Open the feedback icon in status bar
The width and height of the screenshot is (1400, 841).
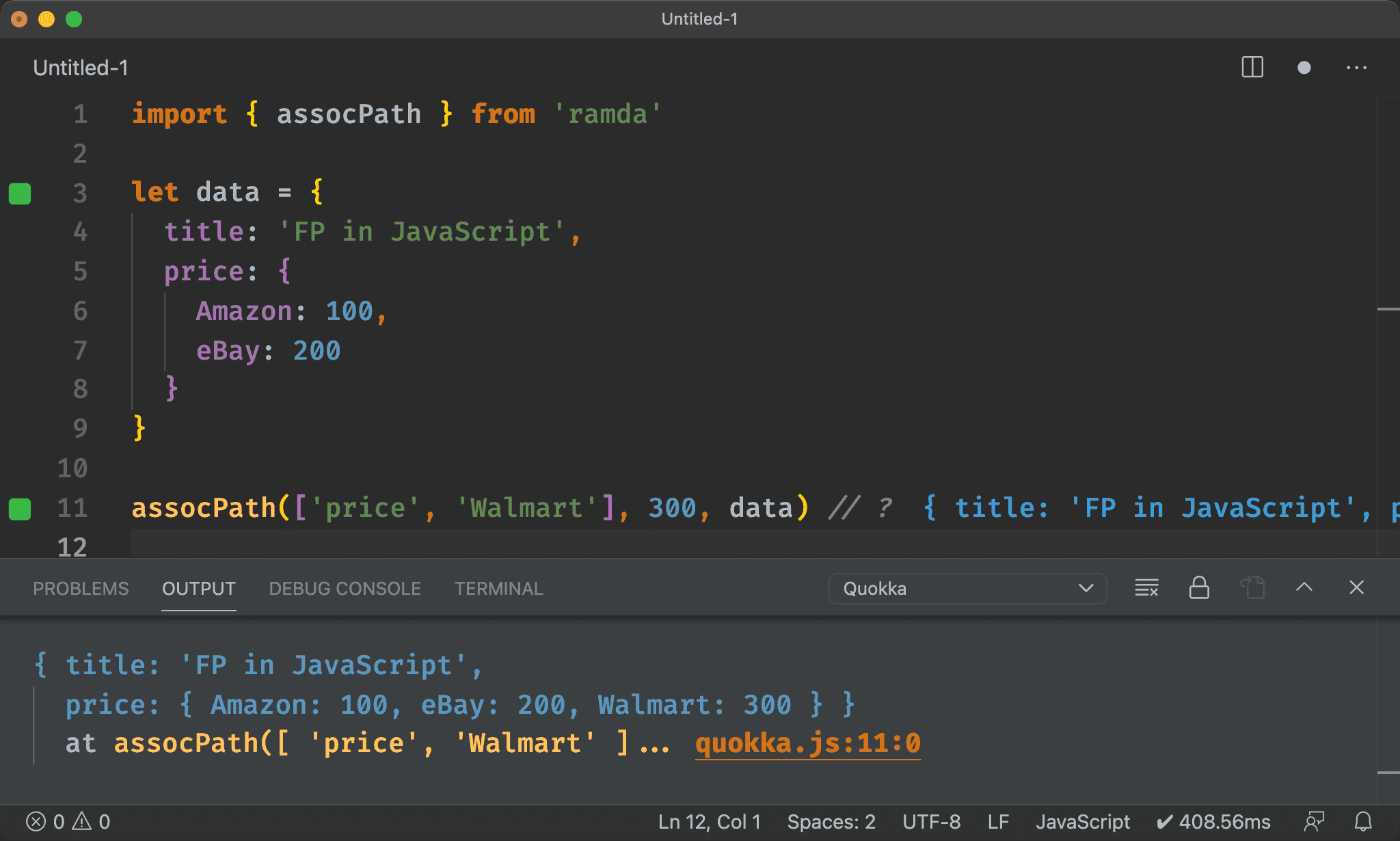(x=1314, y=821)
